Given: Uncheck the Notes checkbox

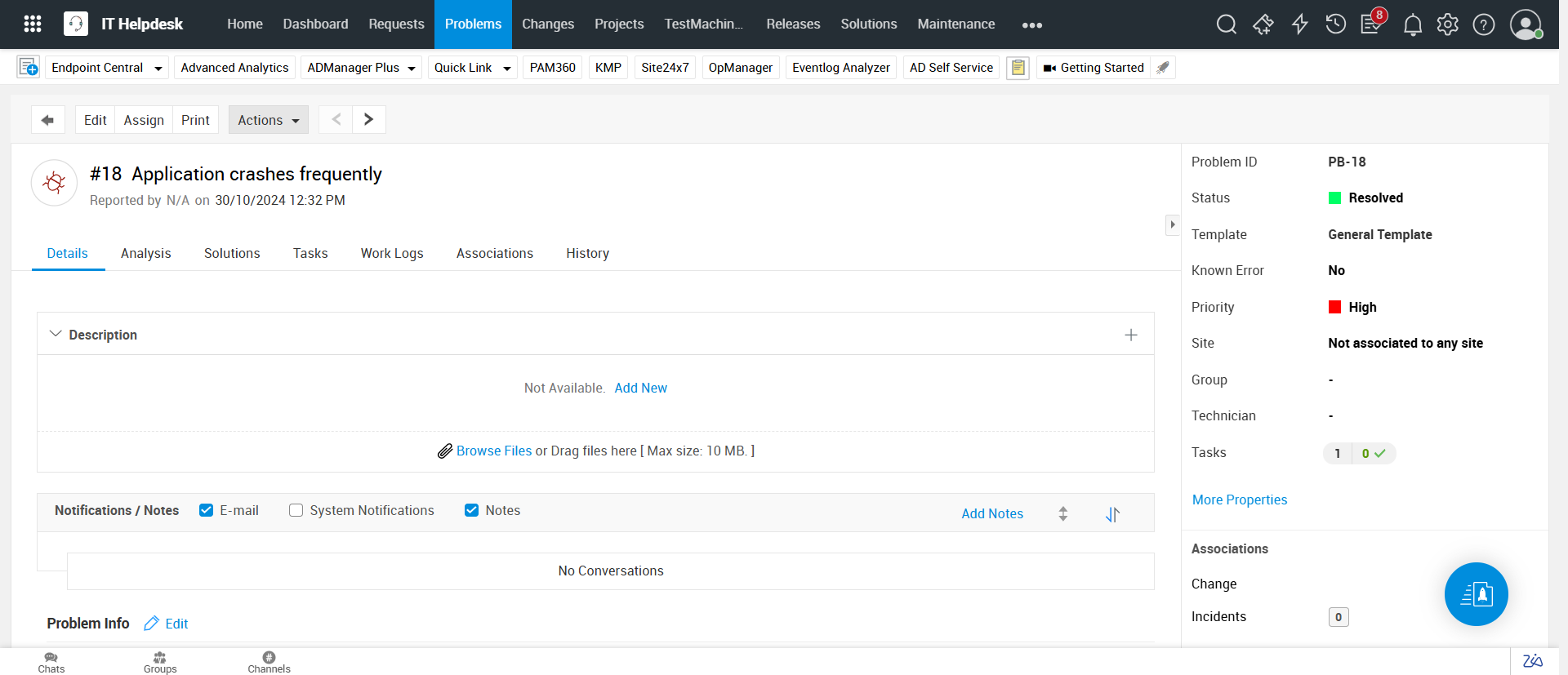Looking at the screenshot, I should click(x=471, y=510).
